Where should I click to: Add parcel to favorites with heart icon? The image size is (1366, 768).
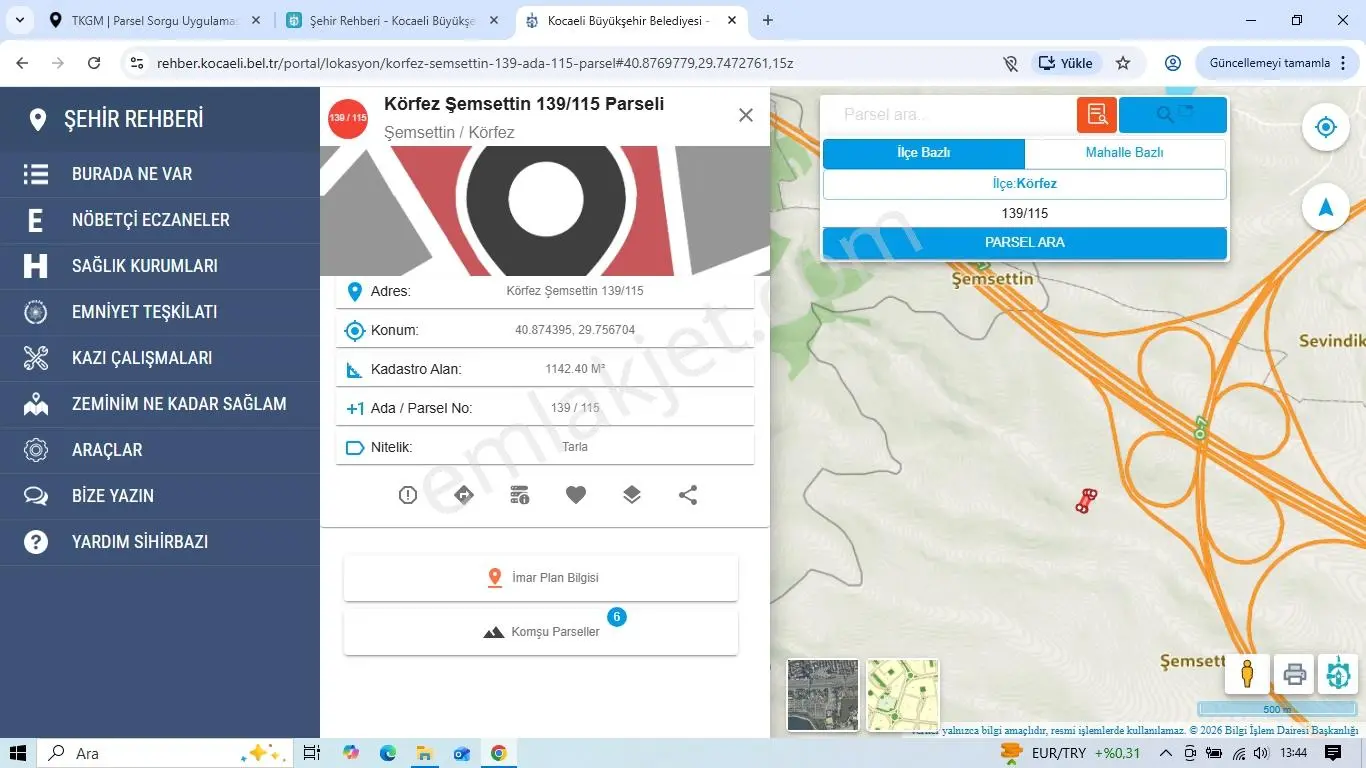[x=576, y=495]
